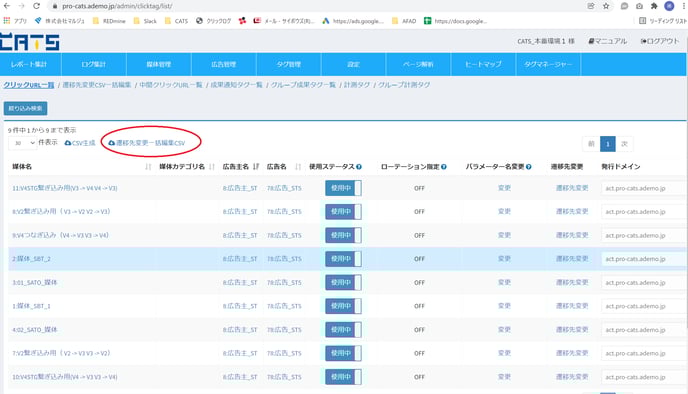Open the Chrome extensions puzzle icon

654,6
